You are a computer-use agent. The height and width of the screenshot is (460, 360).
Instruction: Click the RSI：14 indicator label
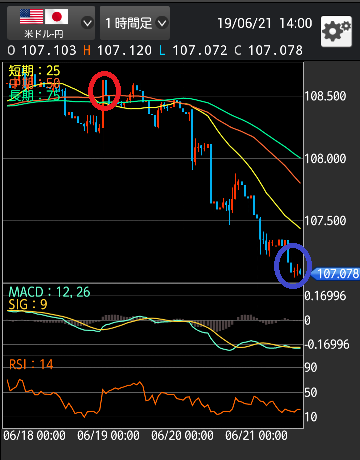click(31, 364)
